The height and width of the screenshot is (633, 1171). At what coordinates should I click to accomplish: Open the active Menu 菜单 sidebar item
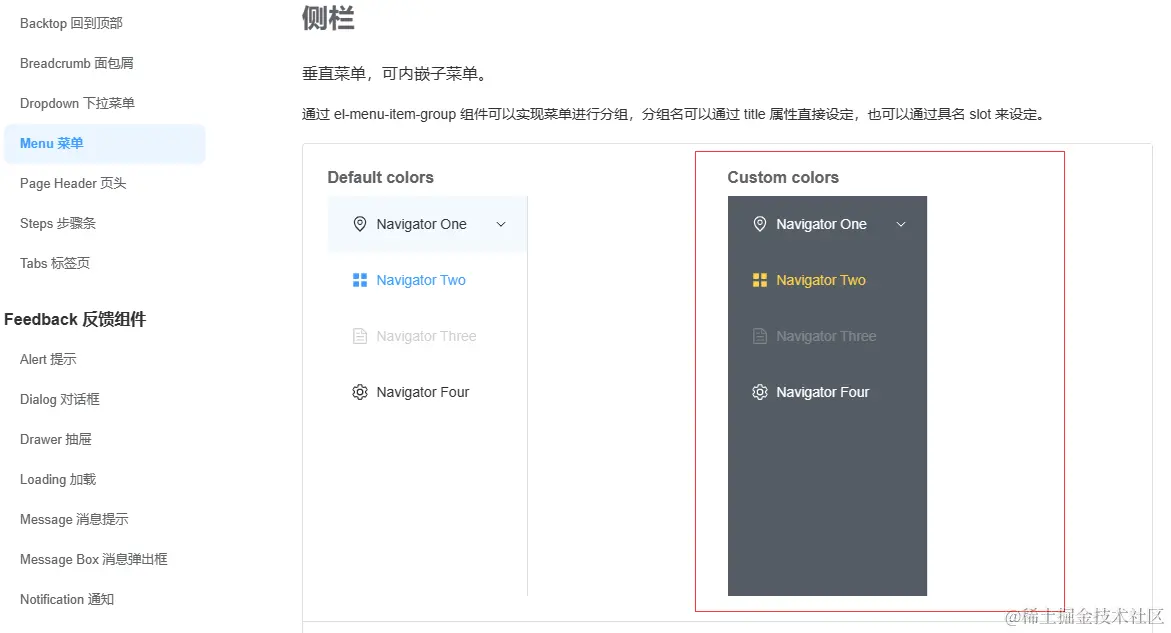click(x=105, y=143)
